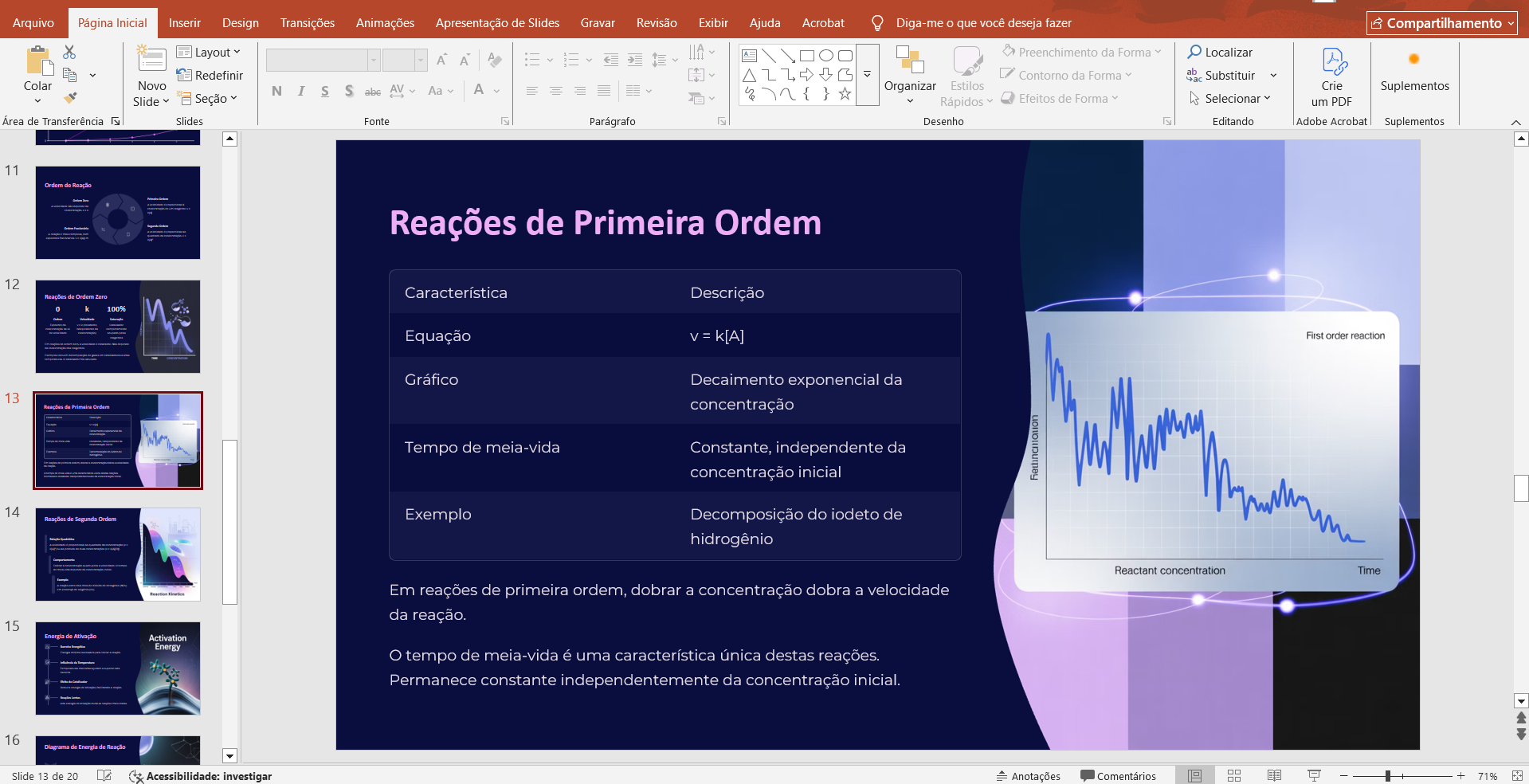Click the text shadow S icon

pos(349,91)
